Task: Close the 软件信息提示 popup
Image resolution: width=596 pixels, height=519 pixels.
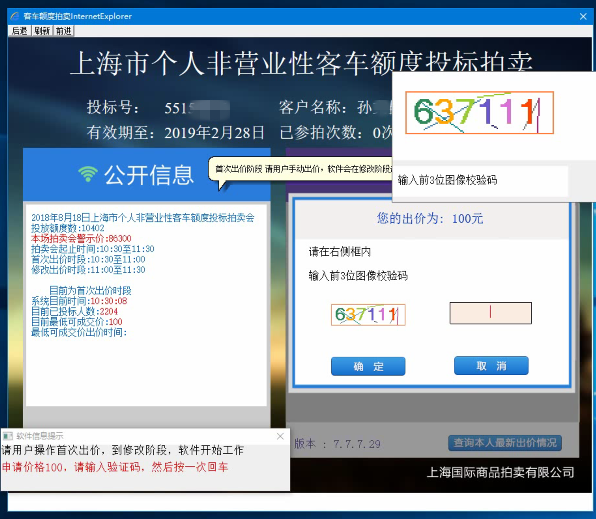Action: pos(280,436)
